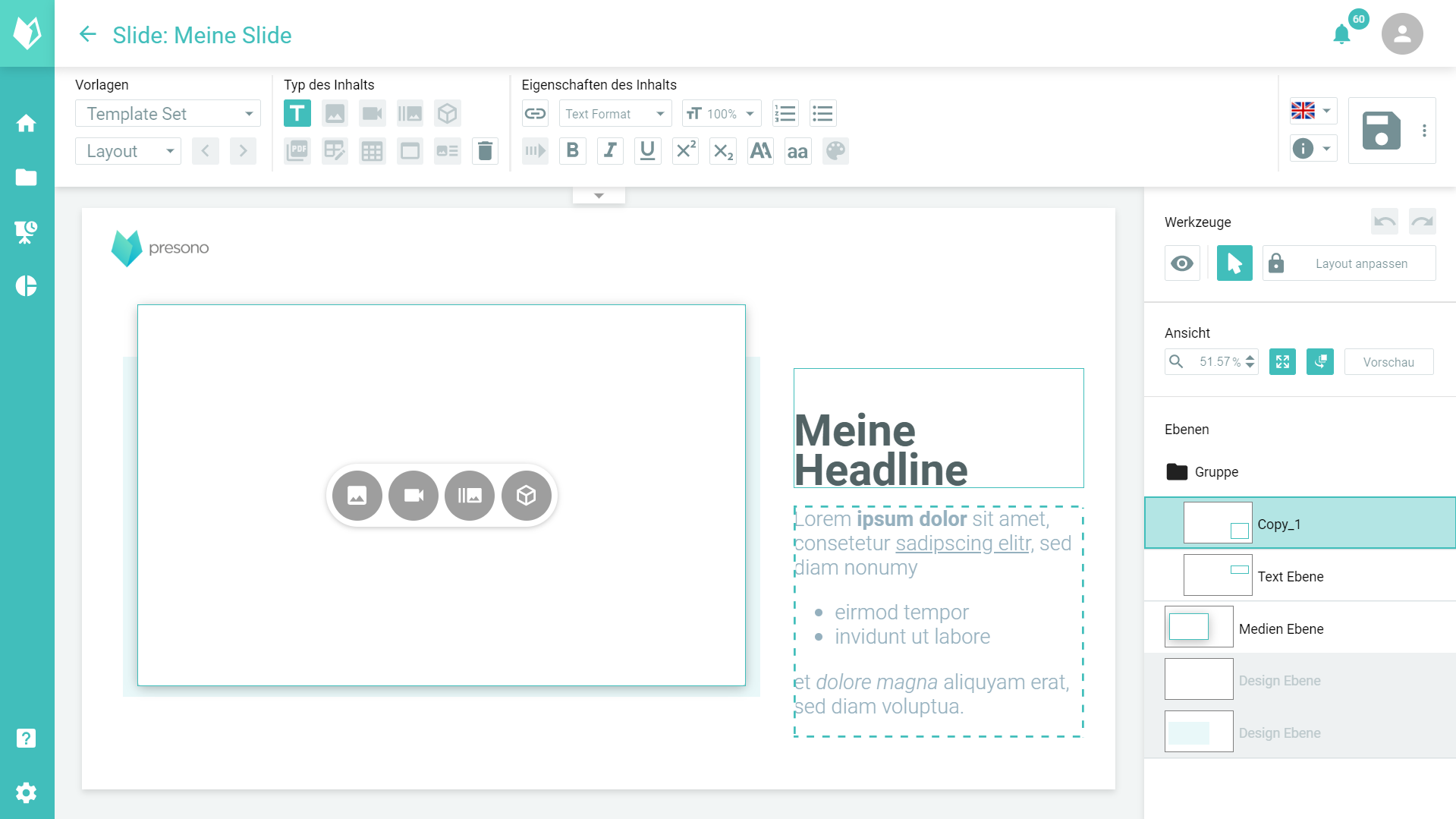Open the help question mark icon
This screenshot has width=1456, height=819.
[x=27, y=738]
